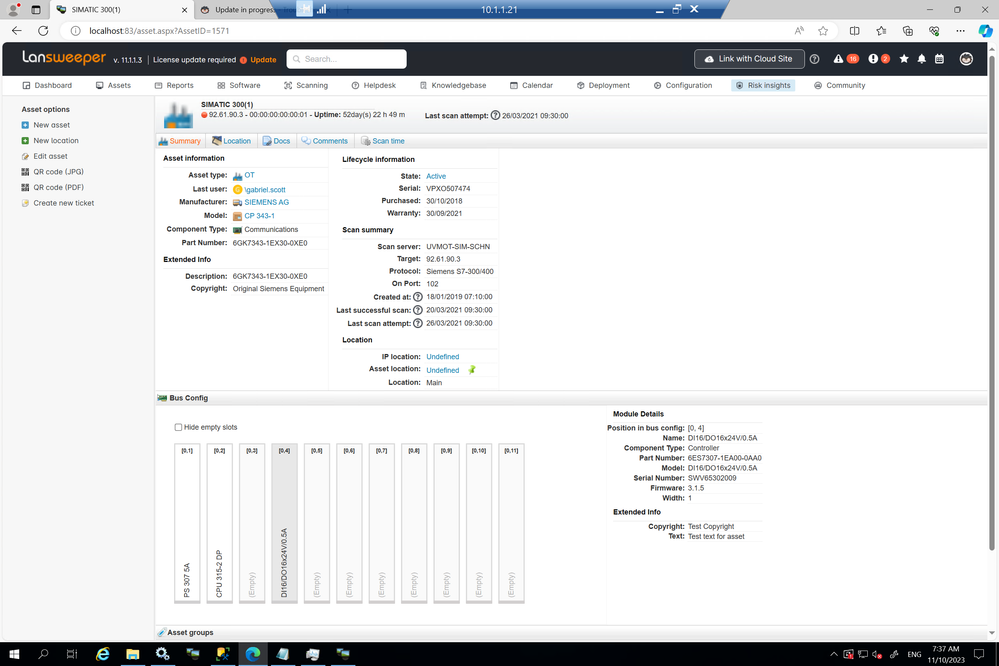Open Deployment menu
Screen dimensions: 999x666
[x=603, y=85]
